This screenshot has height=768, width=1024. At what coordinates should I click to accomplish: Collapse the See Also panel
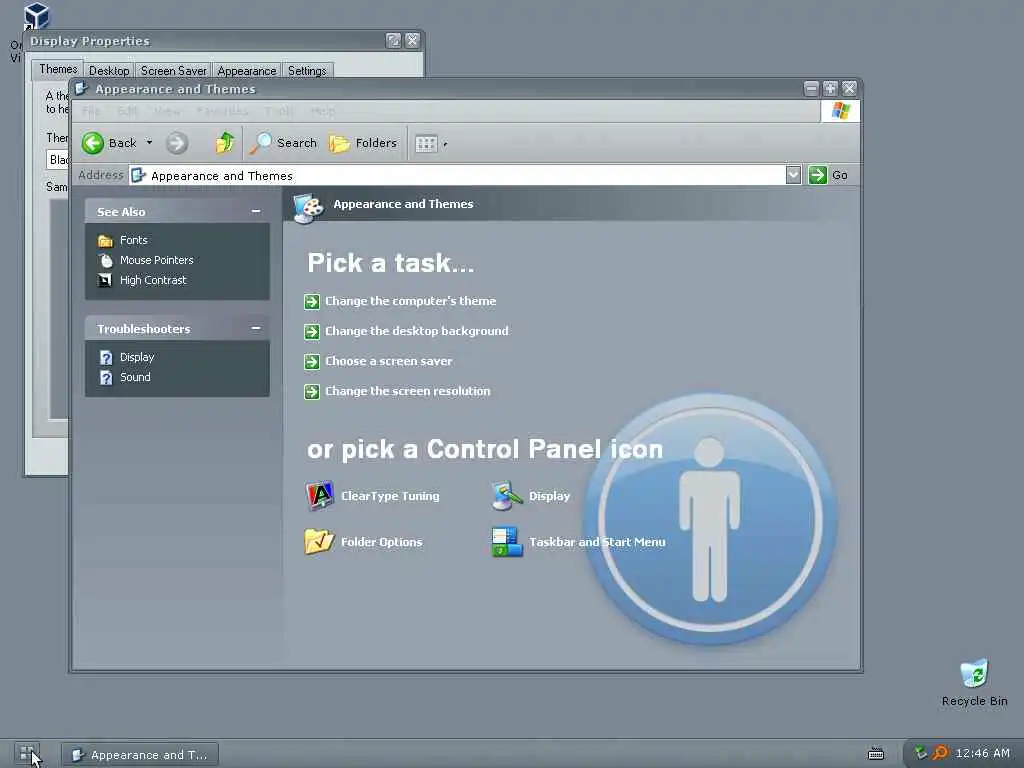[x=256, y=211]
